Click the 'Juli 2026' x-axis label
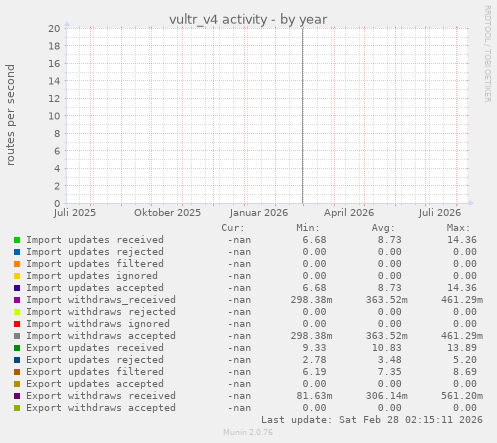The height and width of the screenshot is (443, 497). (x=440, y=213)
